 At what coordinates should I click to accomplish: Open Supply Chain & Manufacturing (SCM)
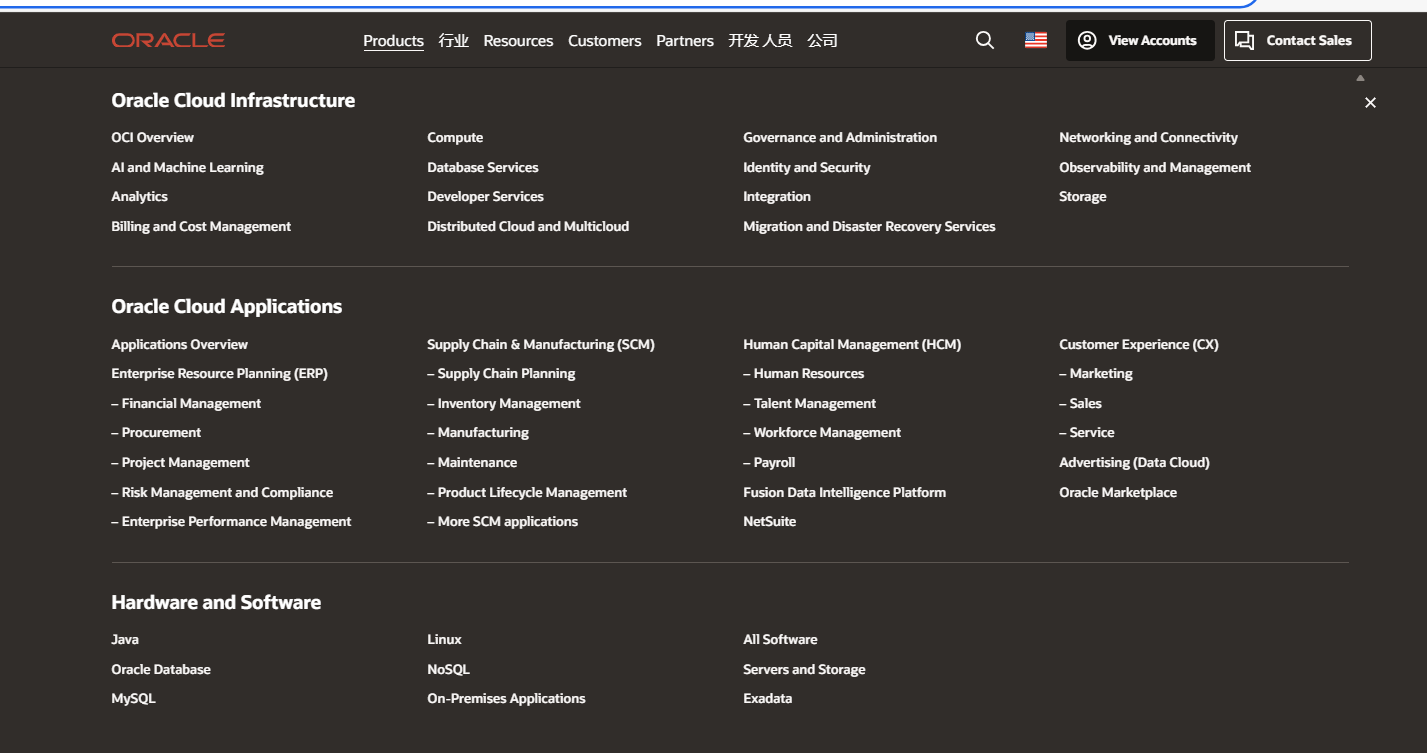click(541, 345)
